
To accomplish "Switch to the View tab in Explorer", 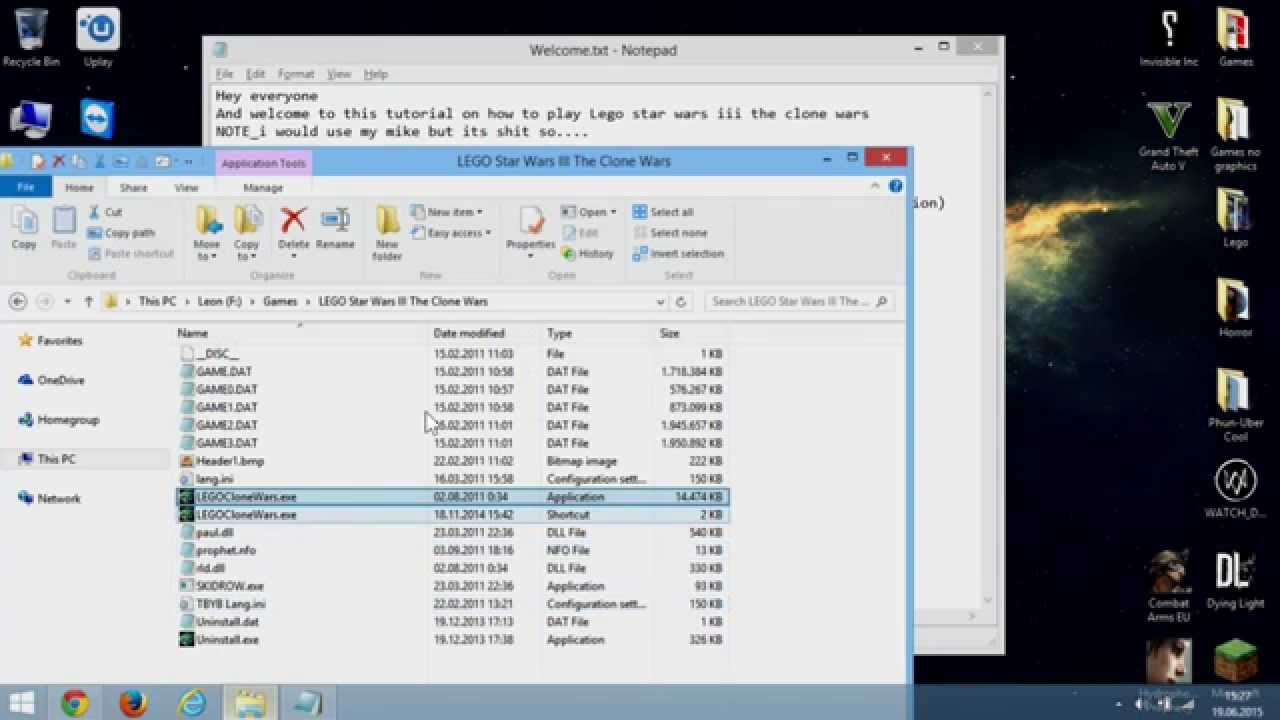I will (x=186, y=187).
